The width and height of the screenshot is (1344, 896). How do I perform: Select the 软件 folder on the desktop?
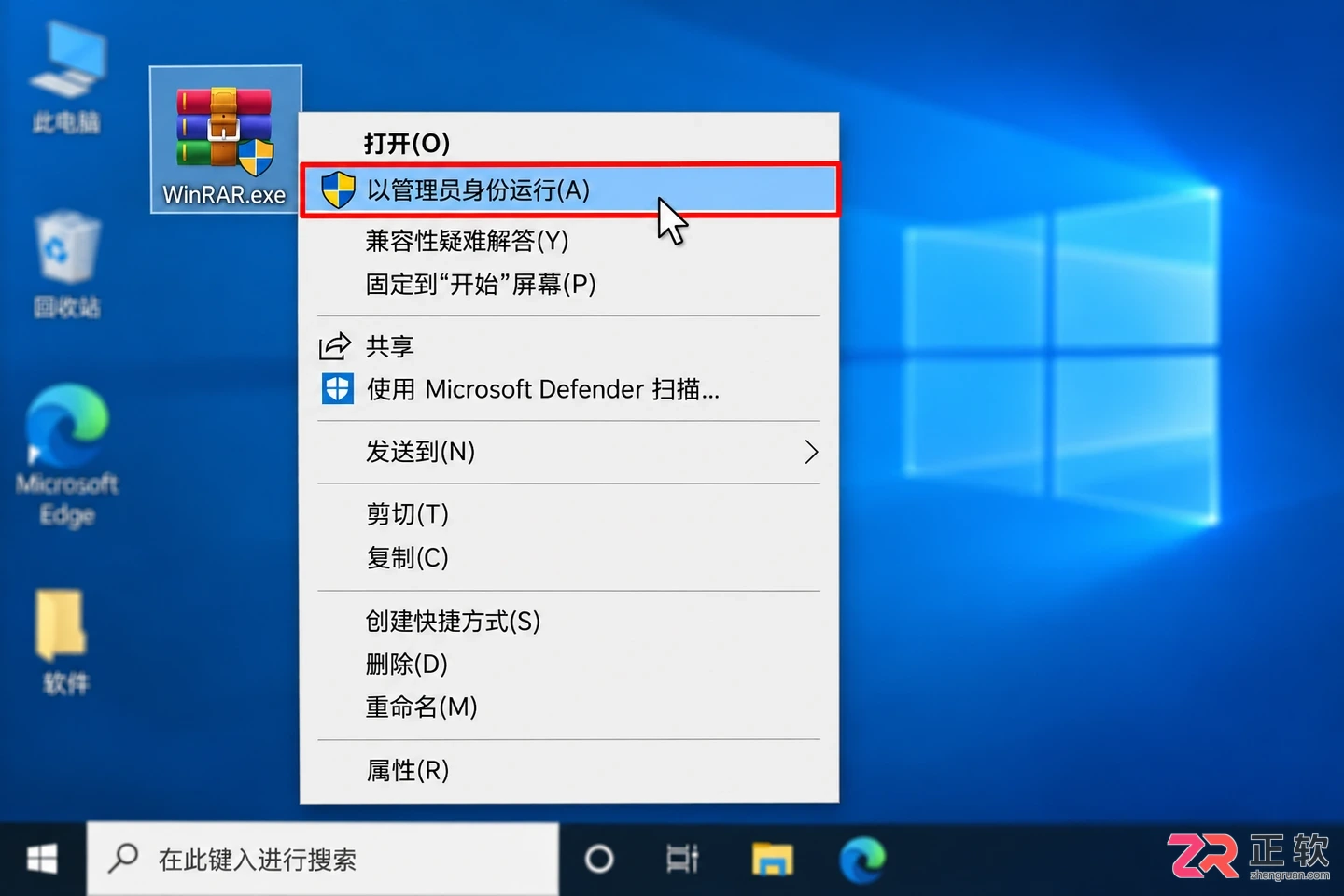click(64, 642)
